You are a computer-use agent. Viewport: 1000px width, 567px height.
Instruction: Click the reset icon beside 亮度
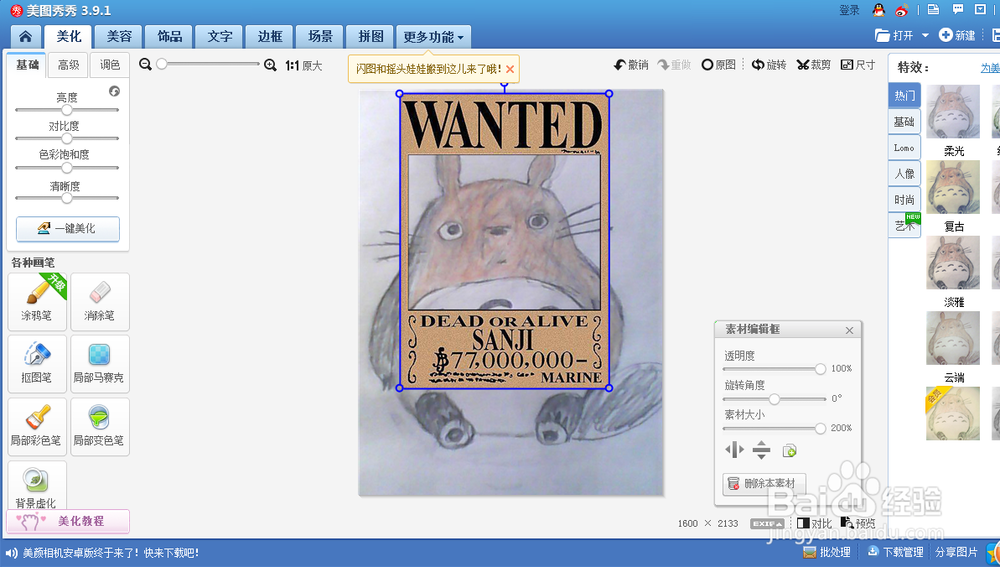tap(114, 91)
